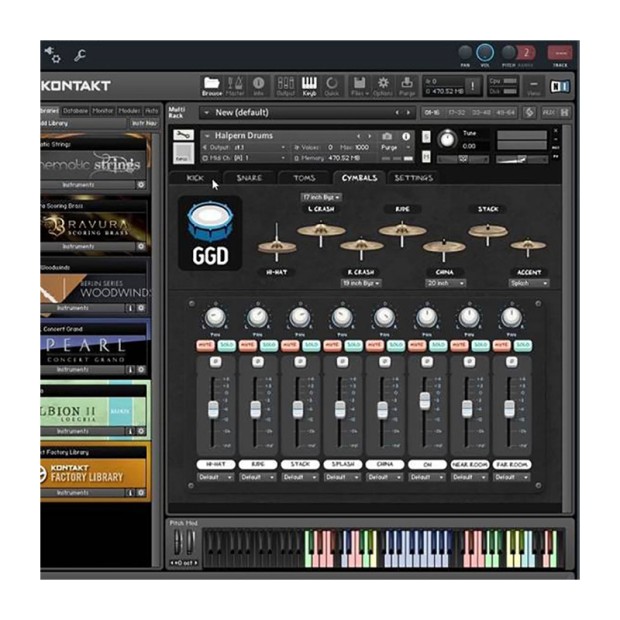Open the Database browser tab
620x620 pixels.
point(75,111)
